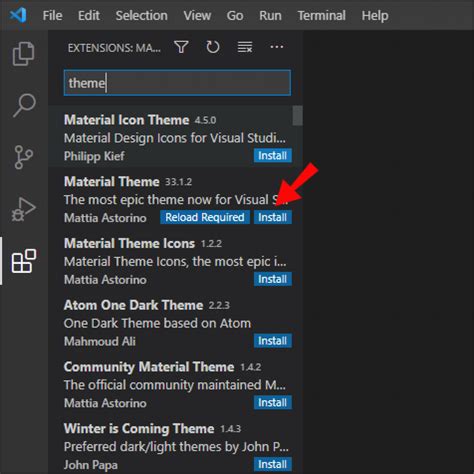This screenshot has width=474, height=474.
Task: Open the Source Control view
Action: (x=24, y=157)
